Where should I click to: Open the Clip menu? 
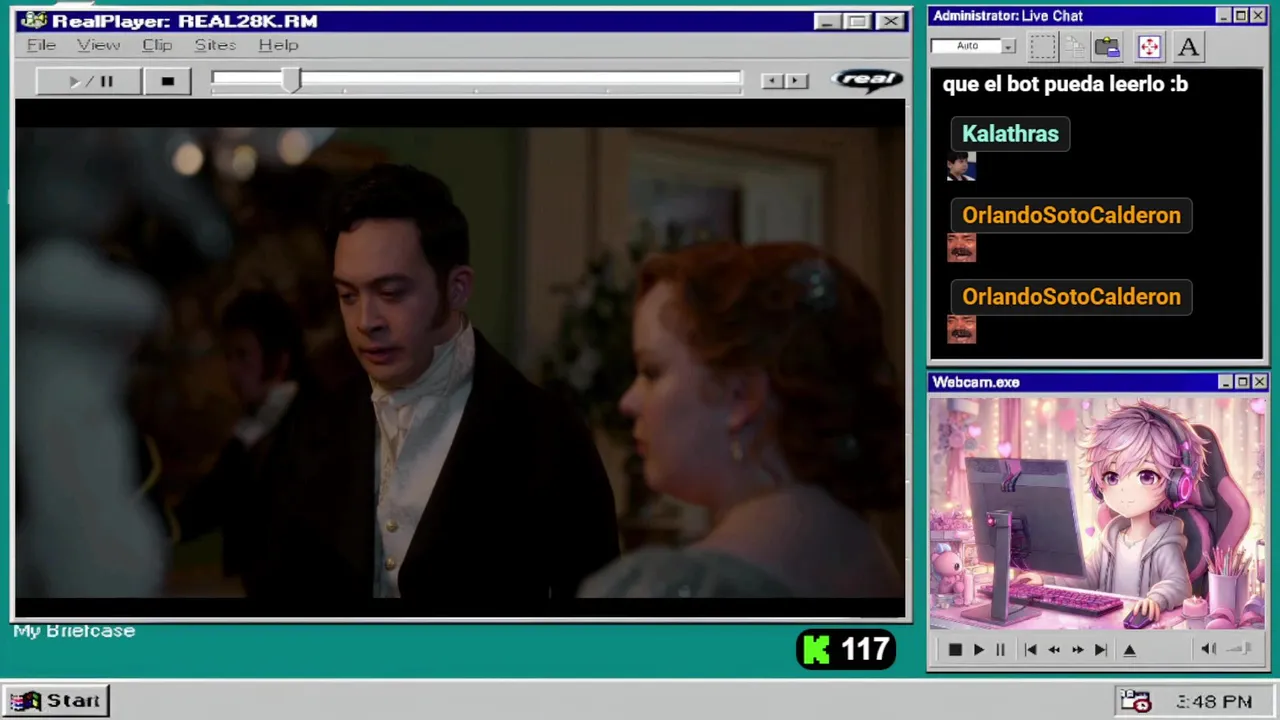coord(156,45)
